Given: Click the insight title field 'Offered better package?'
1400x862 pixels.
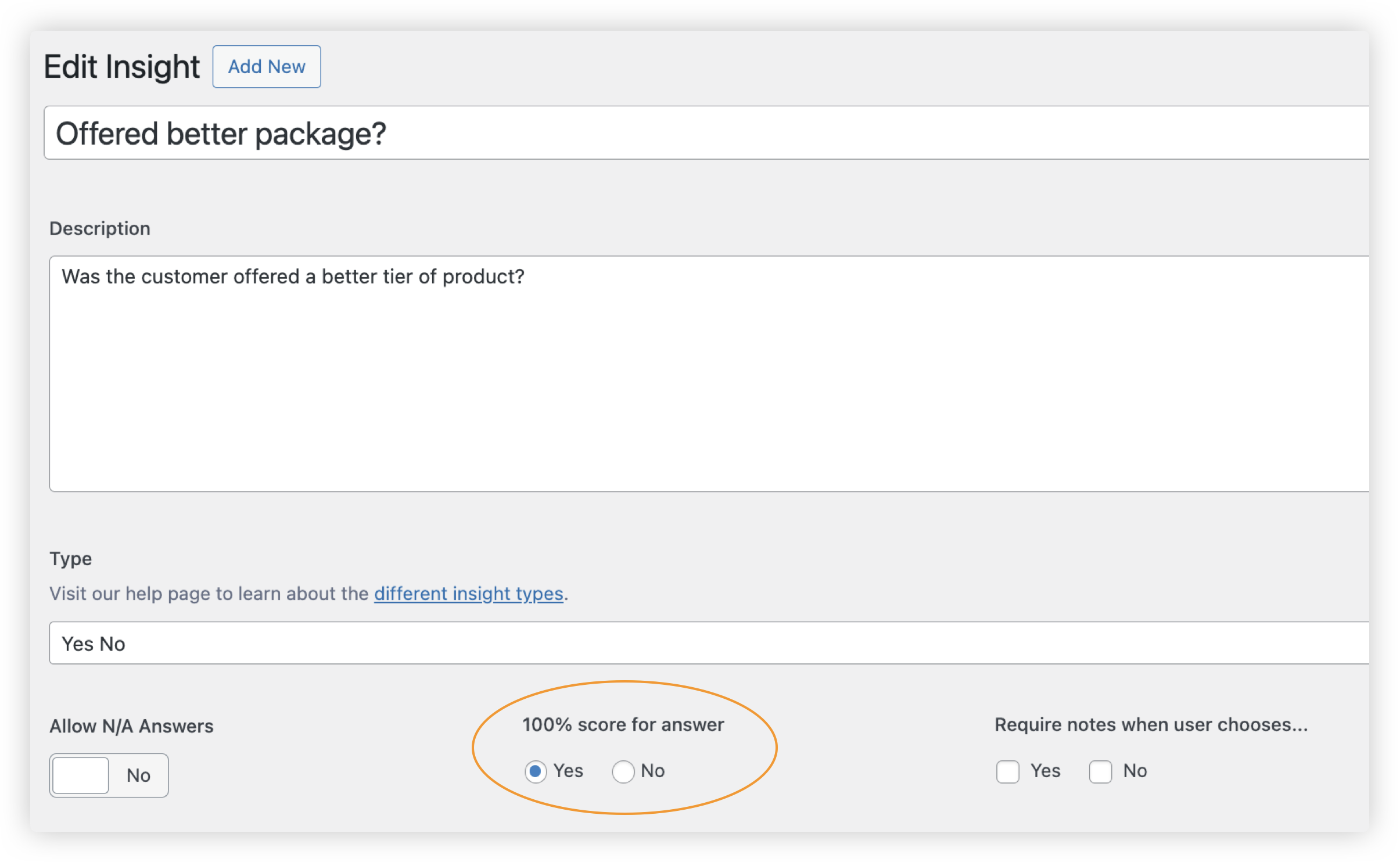Looking at the screenshot, I should click(x=697, y=133).
